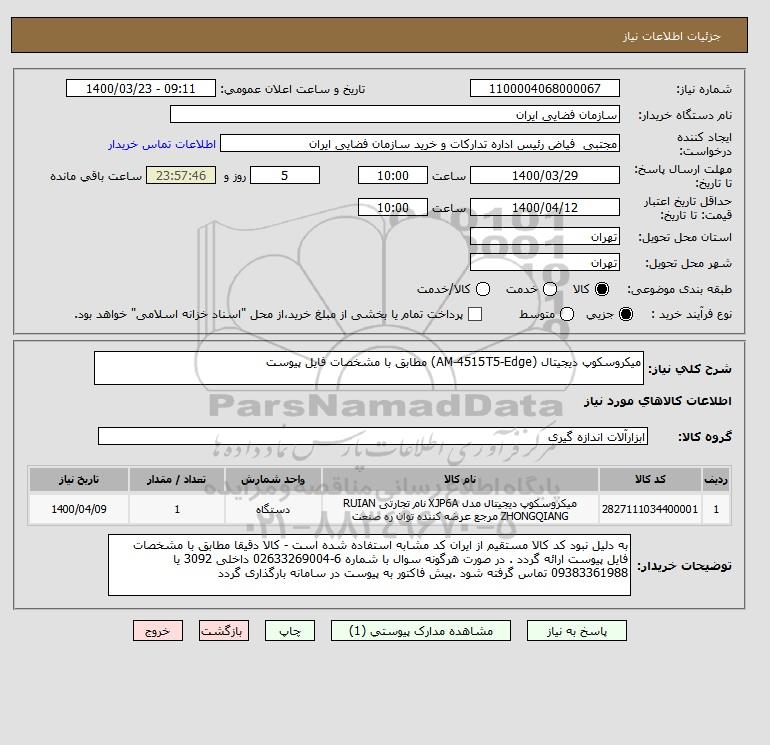Select the کالا radio button
Image resolution: width=770 pixels, height=745 pixels.
[602, 289]
